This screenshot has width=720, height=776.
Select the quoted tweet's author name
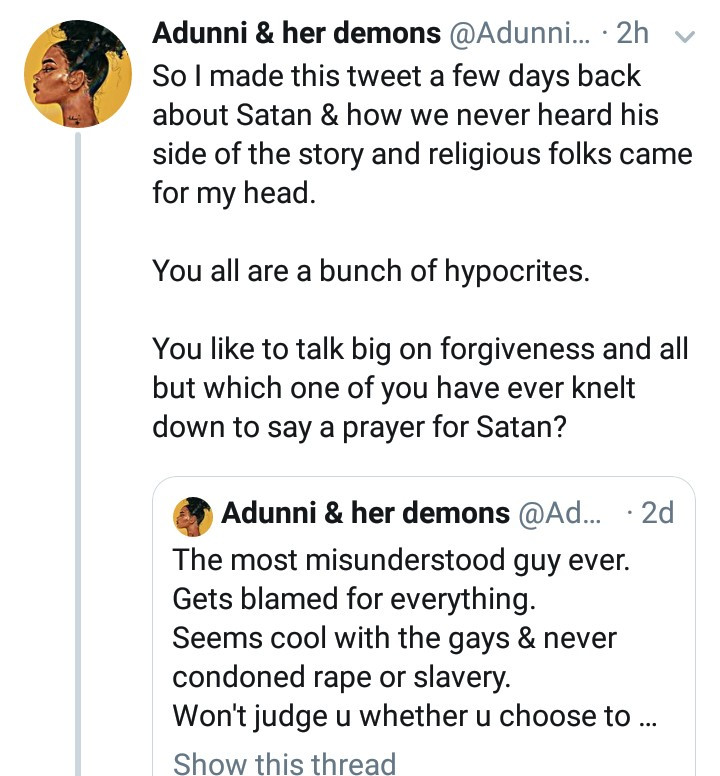coord(365,514)
